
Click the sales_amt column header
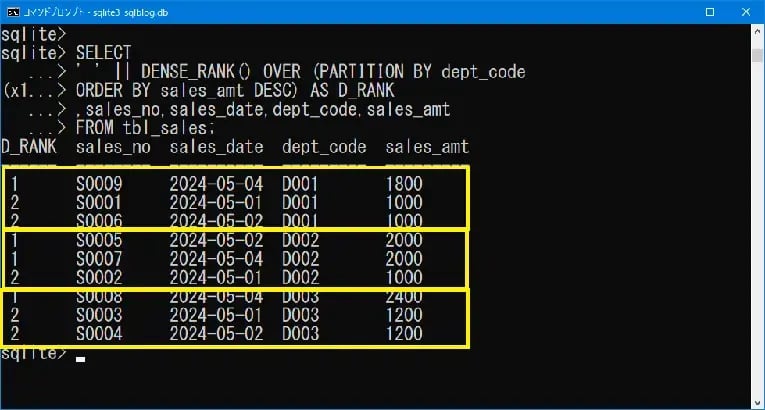coord(427,147)
